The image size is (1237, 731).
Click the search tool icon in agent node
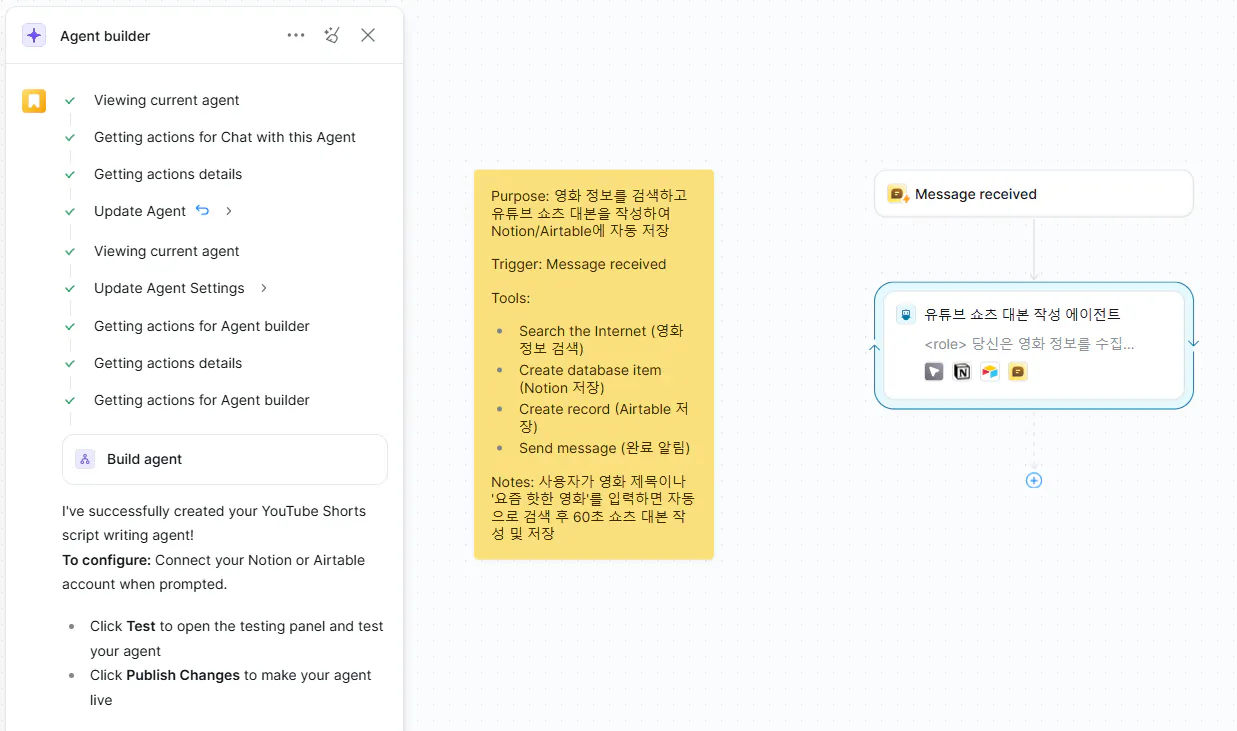click(934, 372)
